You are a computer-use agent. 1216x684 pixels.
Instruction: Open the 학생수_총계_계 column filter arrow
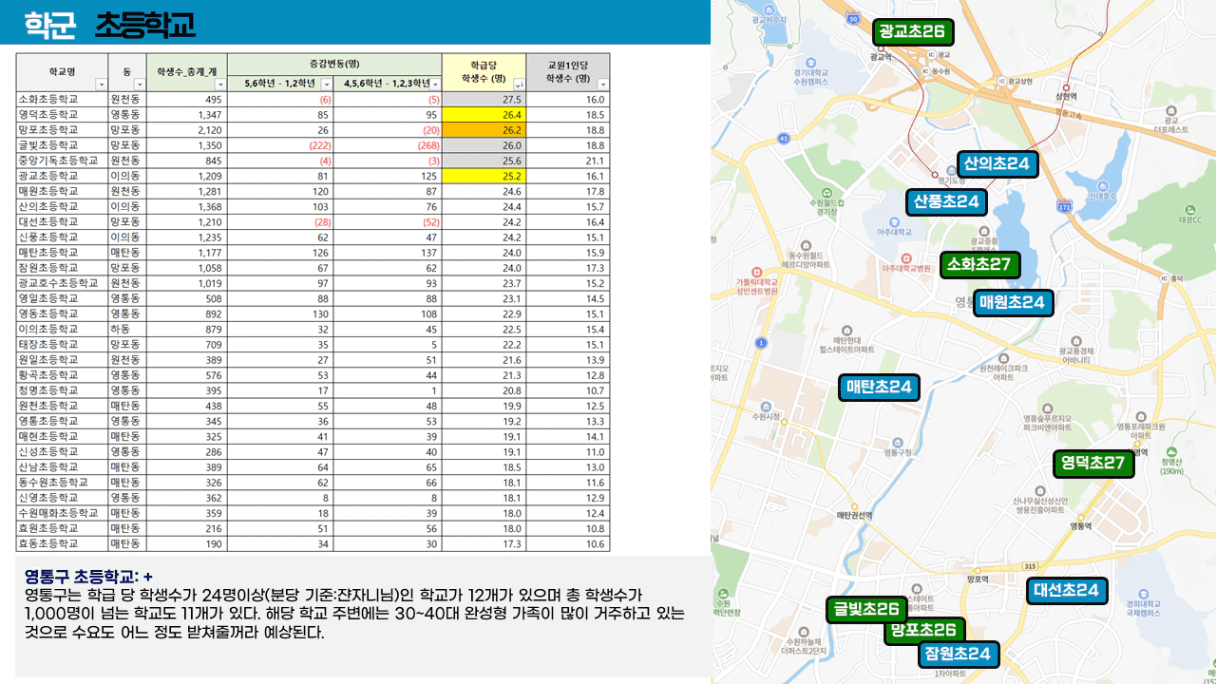pyautogui.click(x=221, y=86)
